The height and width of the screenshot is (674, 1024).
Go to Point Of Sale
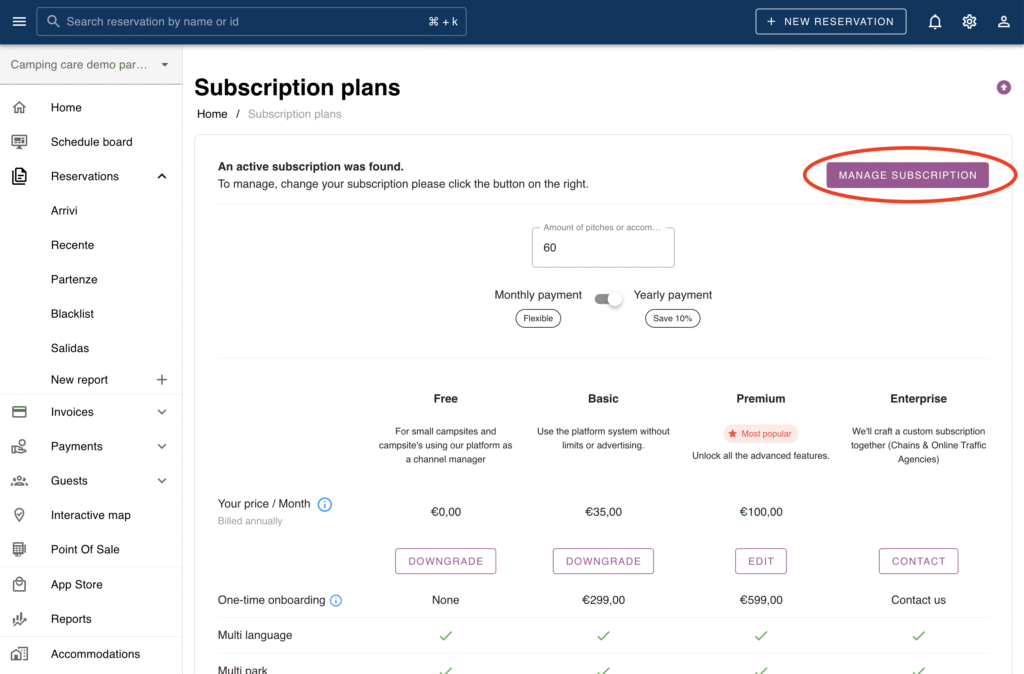[85, 549]
